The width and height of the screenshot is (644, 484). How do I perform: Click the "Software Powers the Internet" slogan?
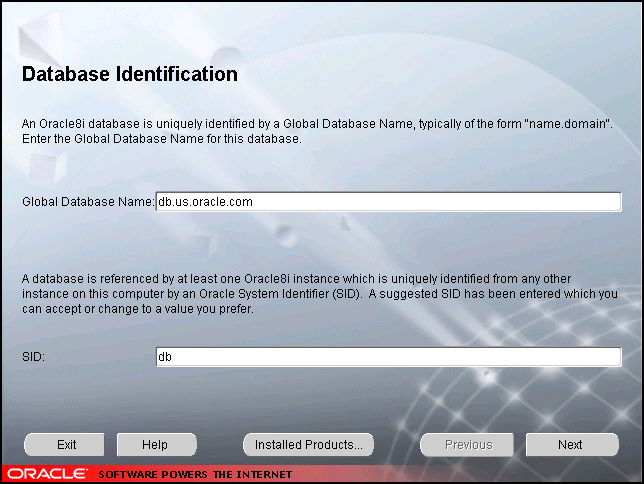(195, 475)
